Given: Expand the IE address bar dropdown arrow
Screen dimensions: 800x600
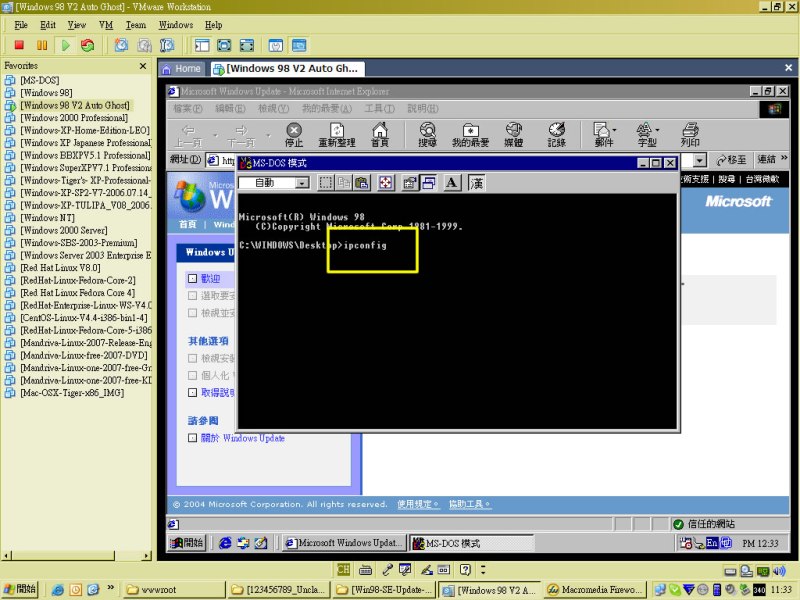Looking at the screenshot, I should 699,160.
